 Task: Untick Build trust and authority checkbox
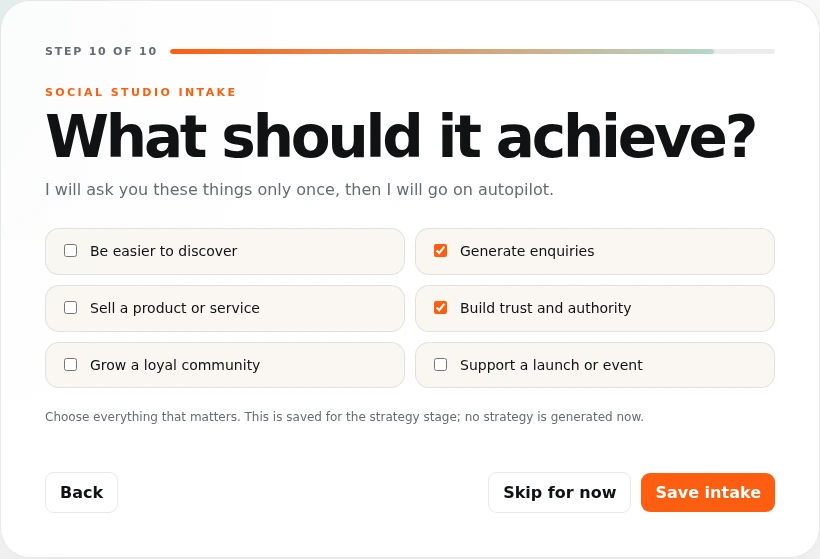(440, 308)
